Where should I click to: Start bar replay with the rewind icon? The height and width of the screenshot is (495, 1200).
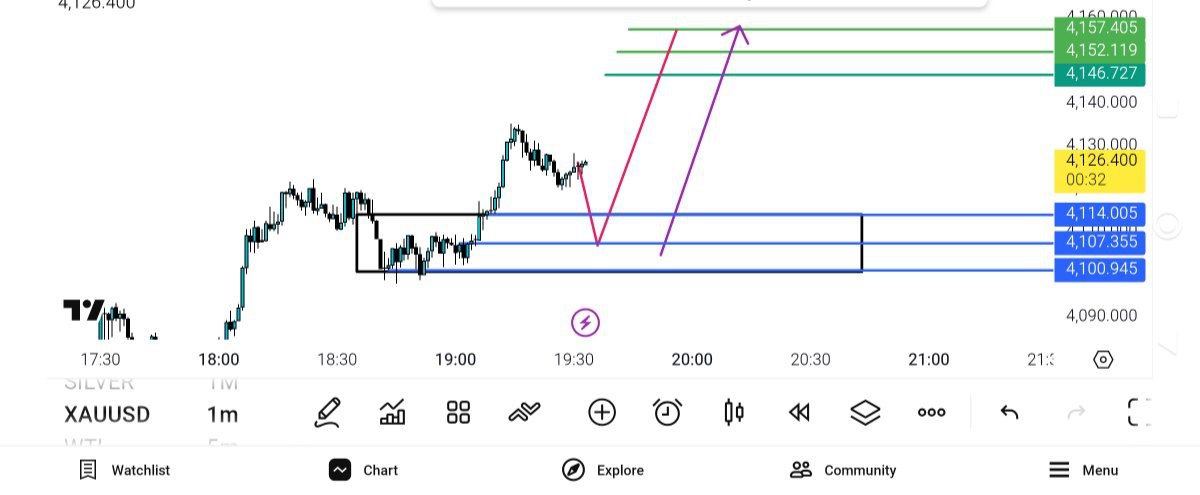point(799,412)
